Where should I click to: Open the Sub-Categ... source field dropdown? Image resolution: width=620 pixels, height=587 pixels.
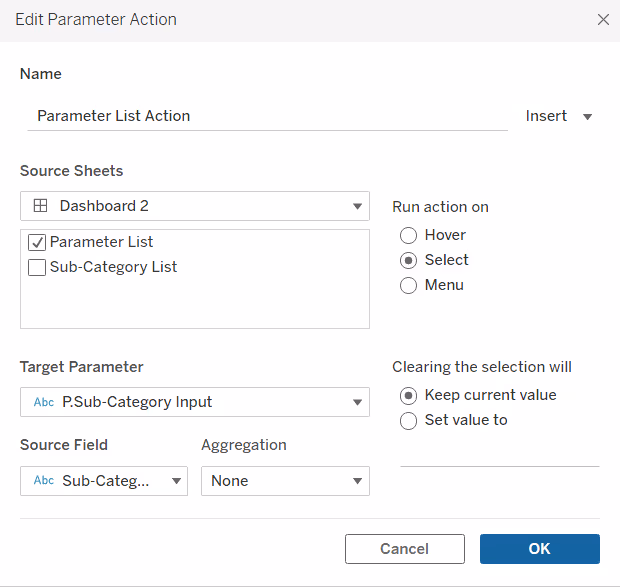coord(104,481)
